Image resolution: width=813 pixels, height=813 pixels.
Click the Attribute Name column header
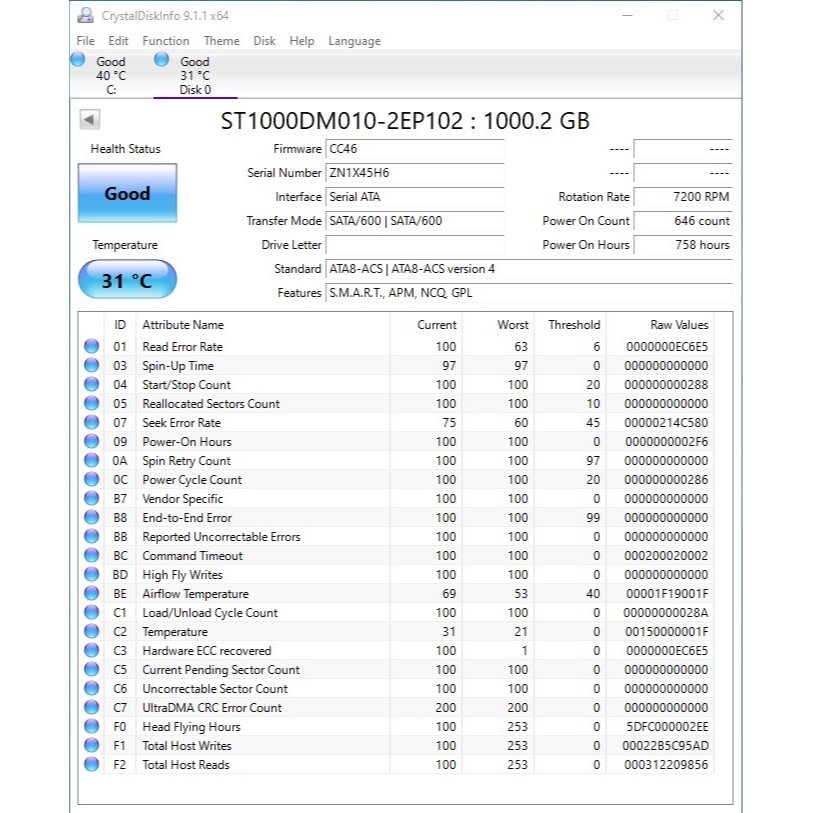tap(183, 325)
